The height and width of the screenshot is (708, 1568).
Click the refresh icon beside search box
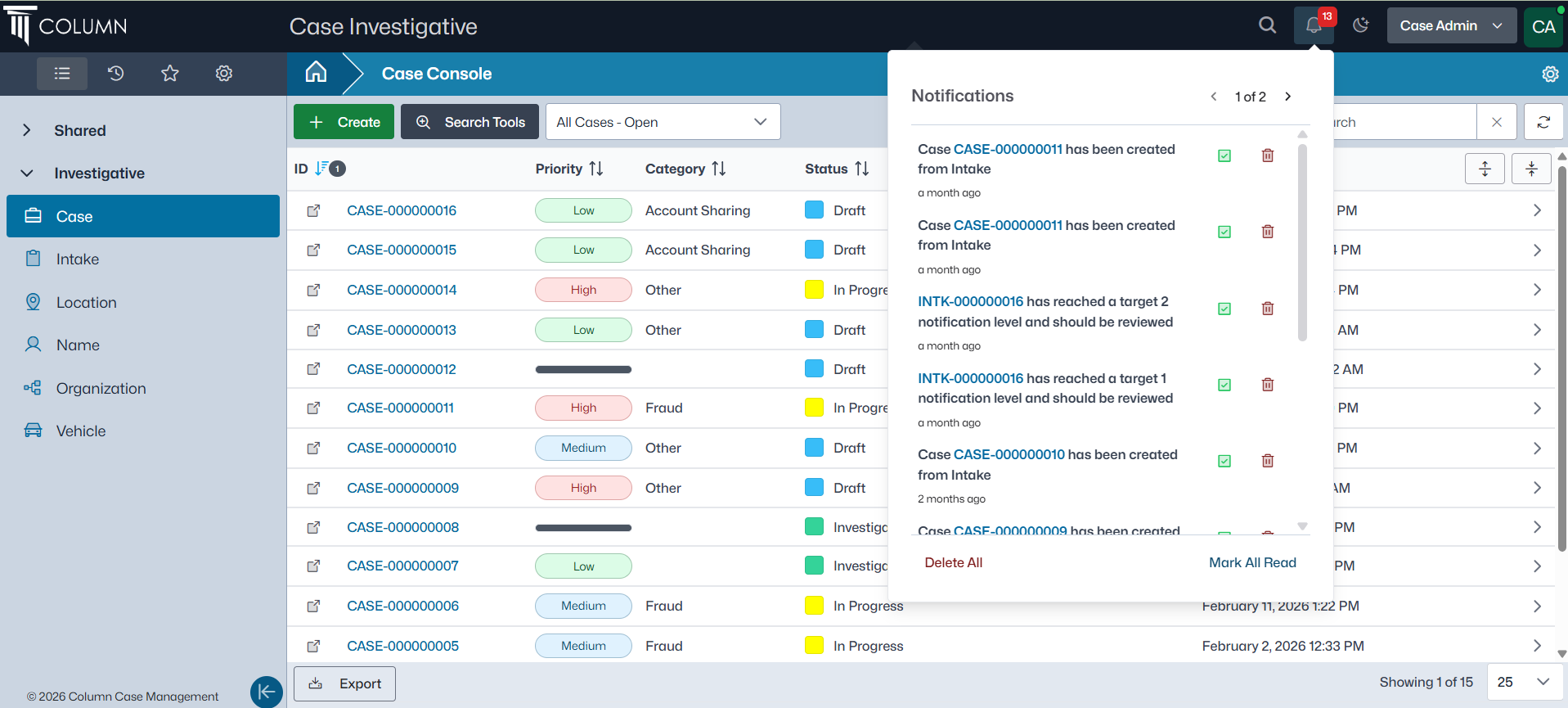[1543, 122]
